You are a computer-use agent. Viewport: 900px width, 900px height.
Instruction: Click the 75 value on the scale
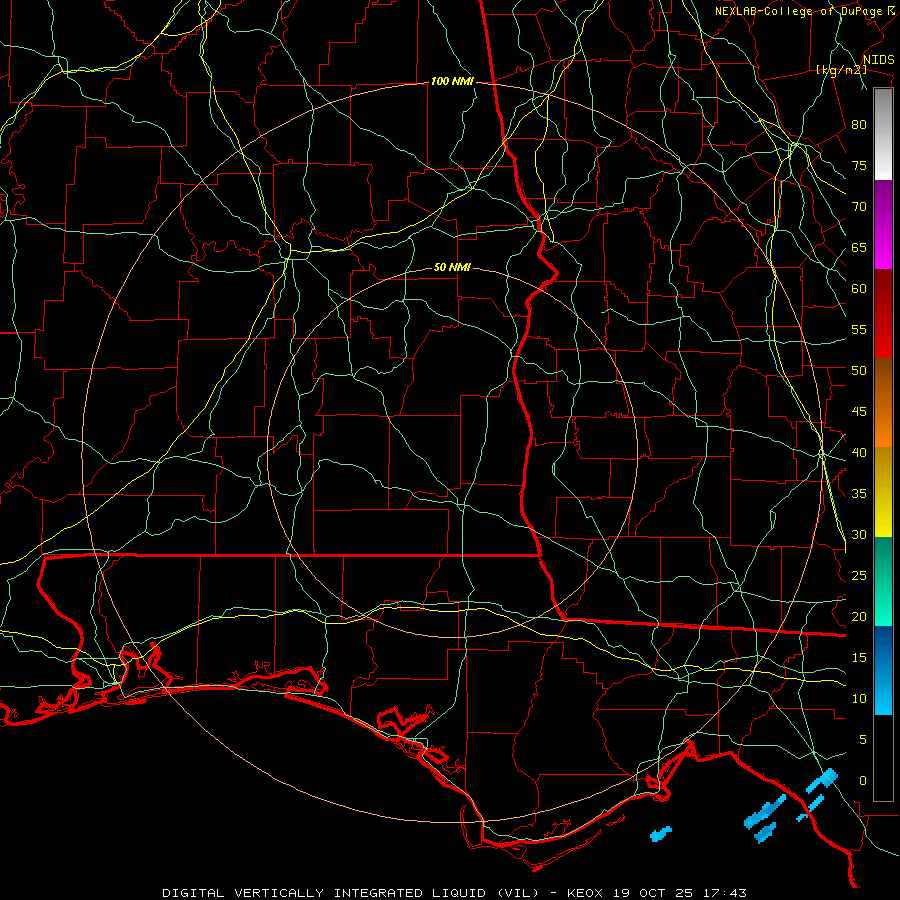click(859, 166)
